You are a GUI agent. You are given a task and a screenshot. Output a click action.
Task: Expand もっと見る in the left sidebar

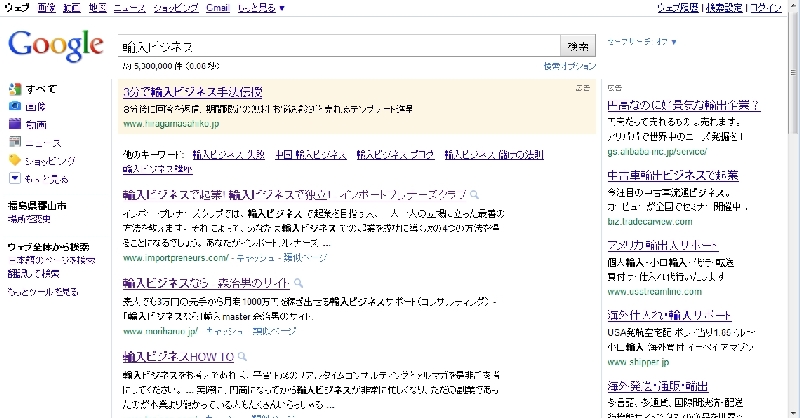coord(15,178)
